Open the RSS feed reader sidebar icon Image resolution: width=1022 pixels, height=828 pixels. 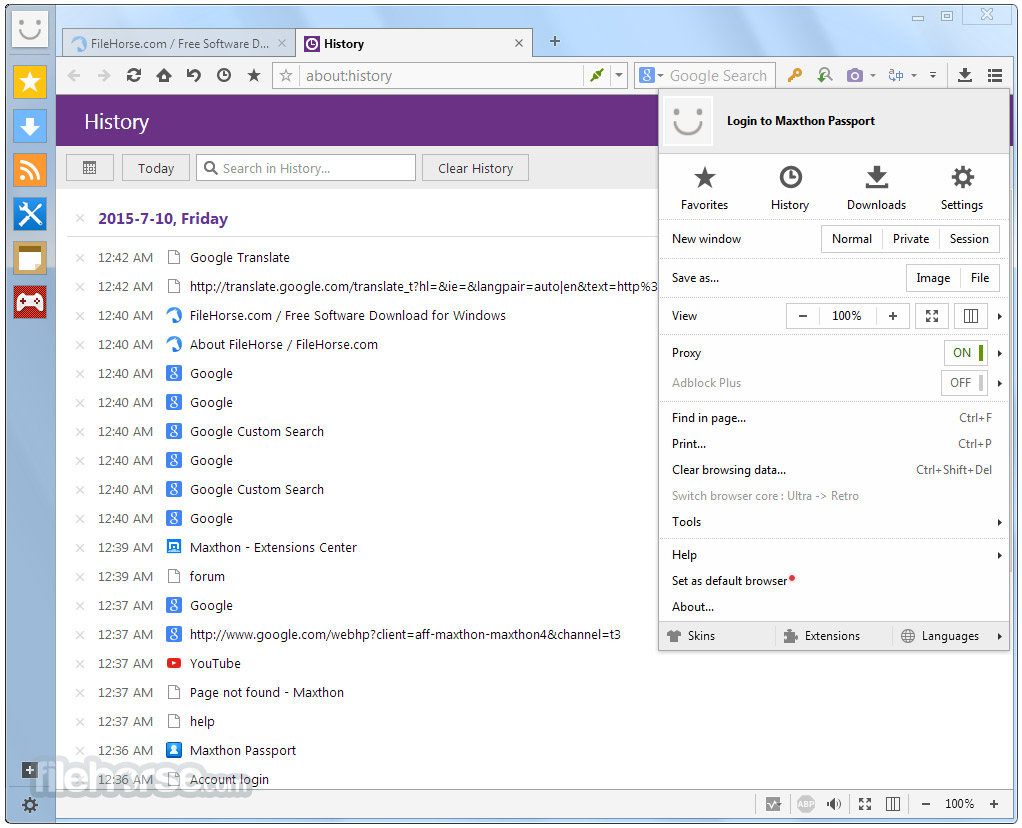pyautogui.click(x=30, y=170)
